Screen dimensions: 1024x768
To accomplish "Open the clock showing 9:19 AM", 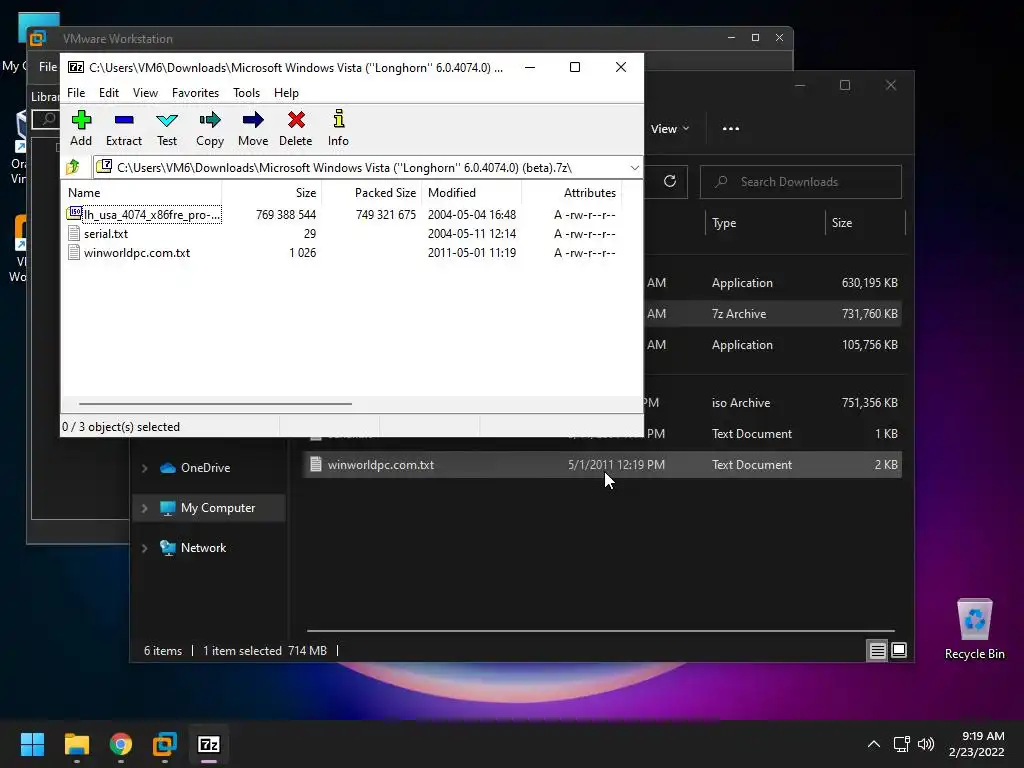I will (x=976, y=744).
